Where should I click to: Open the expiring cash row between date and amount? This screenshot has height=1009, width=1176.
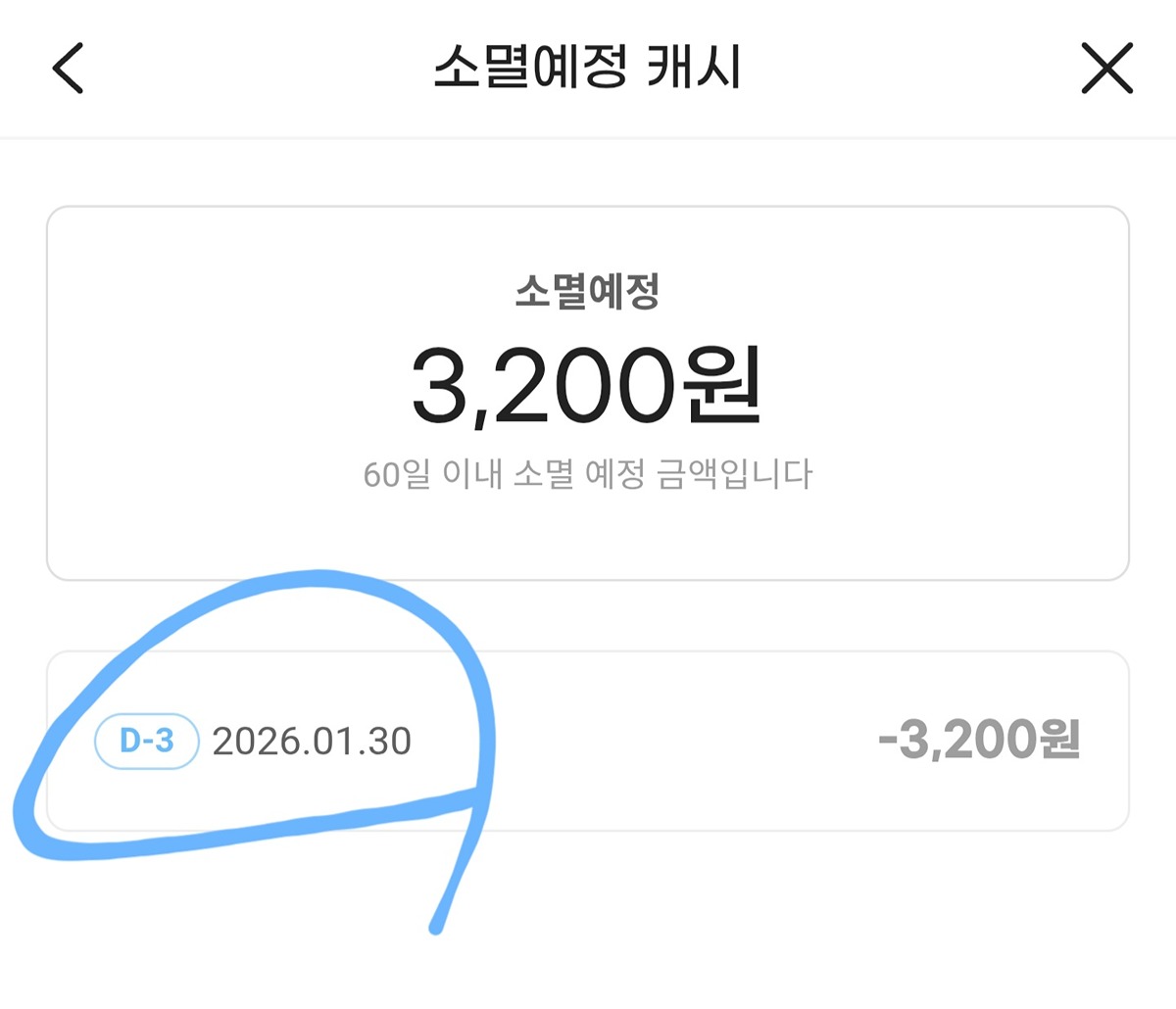pyautogui.click(x=637, y=741)
